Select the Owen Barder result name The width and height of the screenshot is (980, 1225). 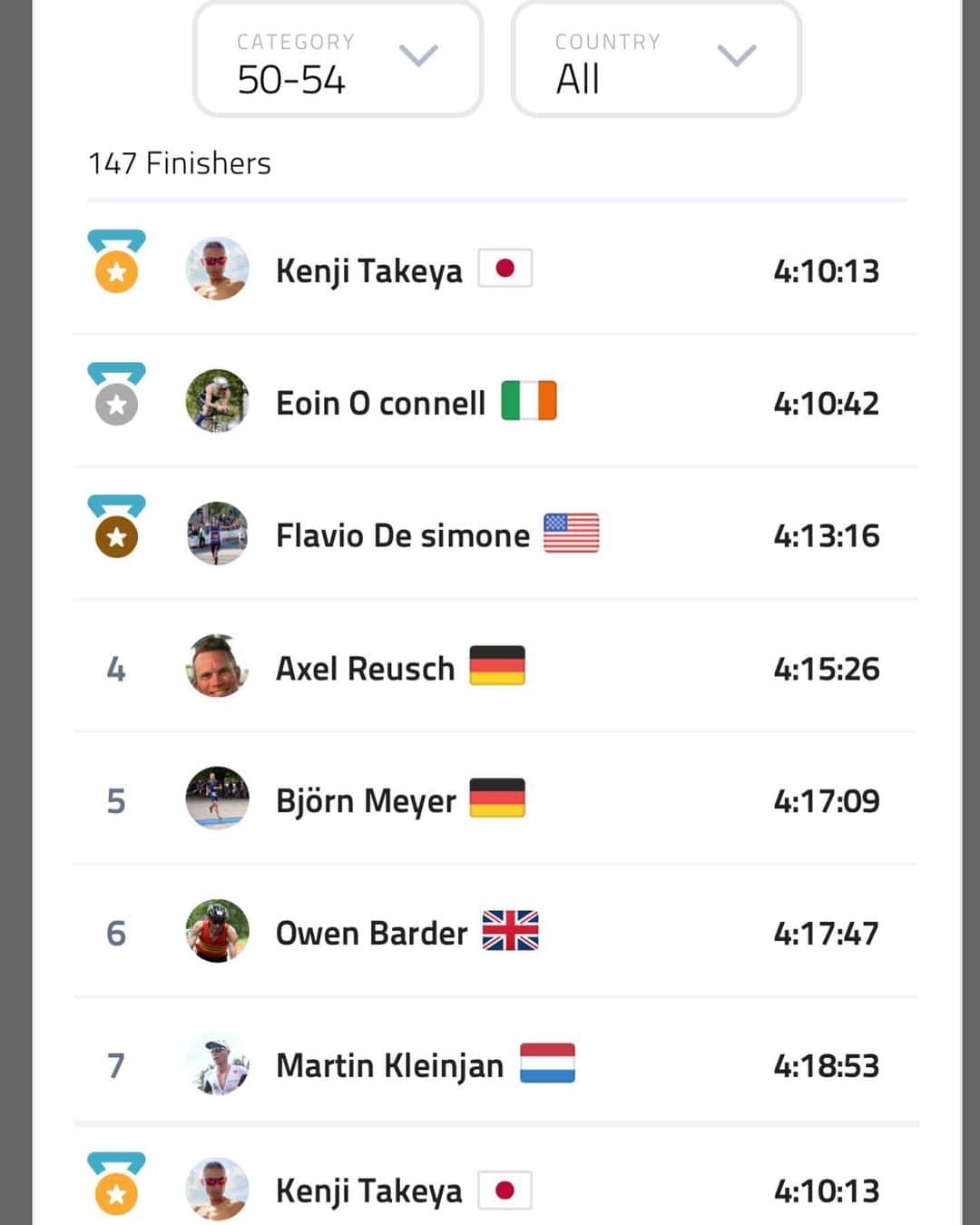pyautogui.click(x=372, y=933)
